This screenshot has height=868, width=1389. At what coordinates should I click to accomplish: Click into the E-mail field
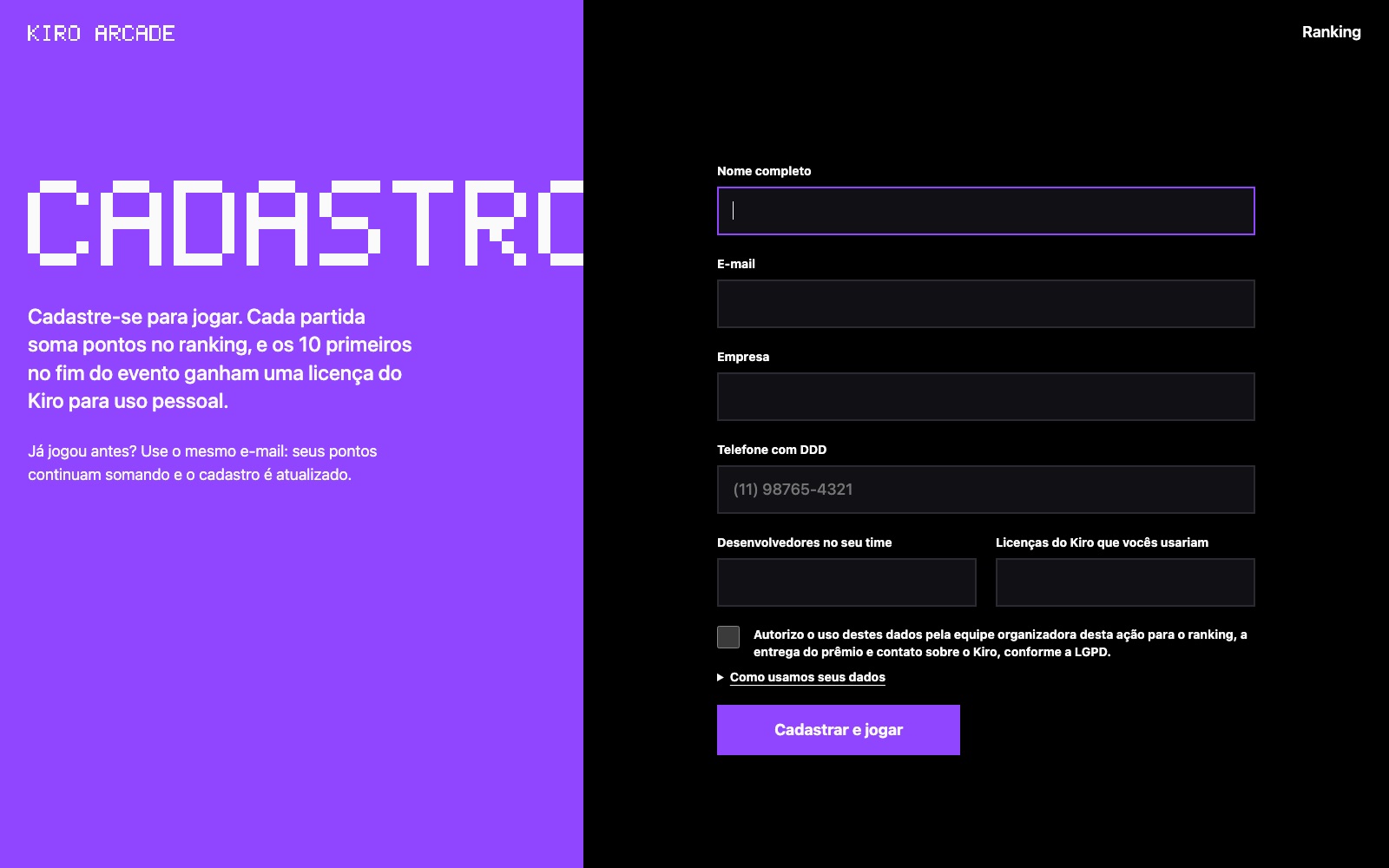click(985, 304)
